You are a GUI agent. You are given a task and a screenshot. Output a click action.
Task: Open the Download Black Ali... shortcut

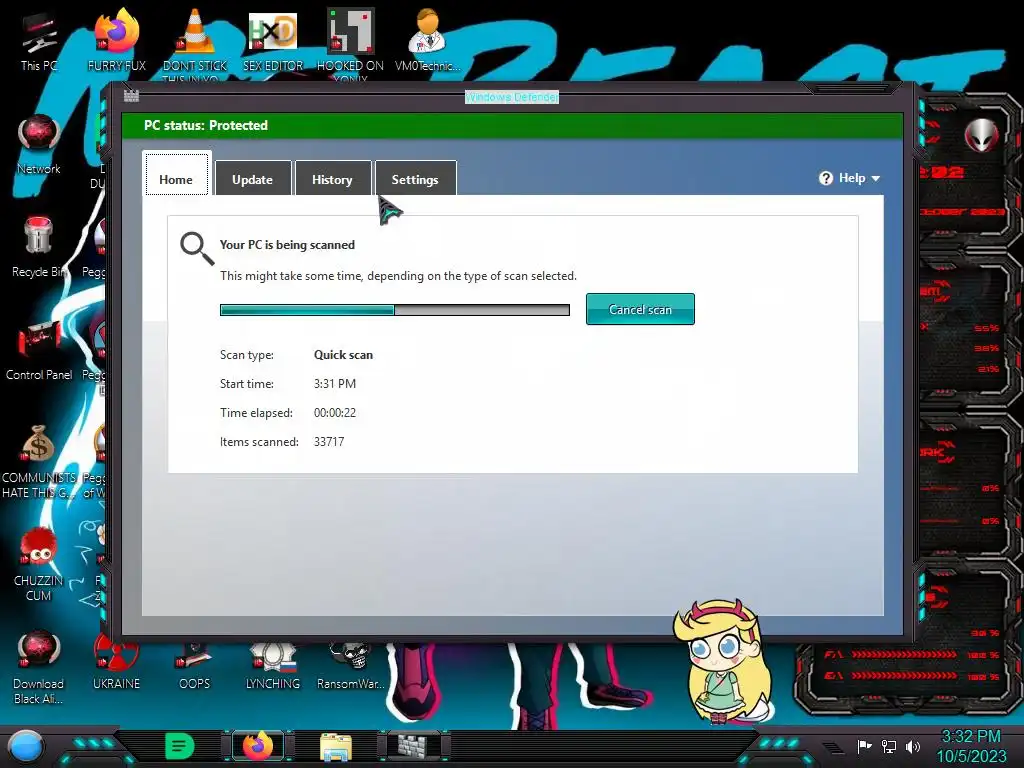point(39,667)
